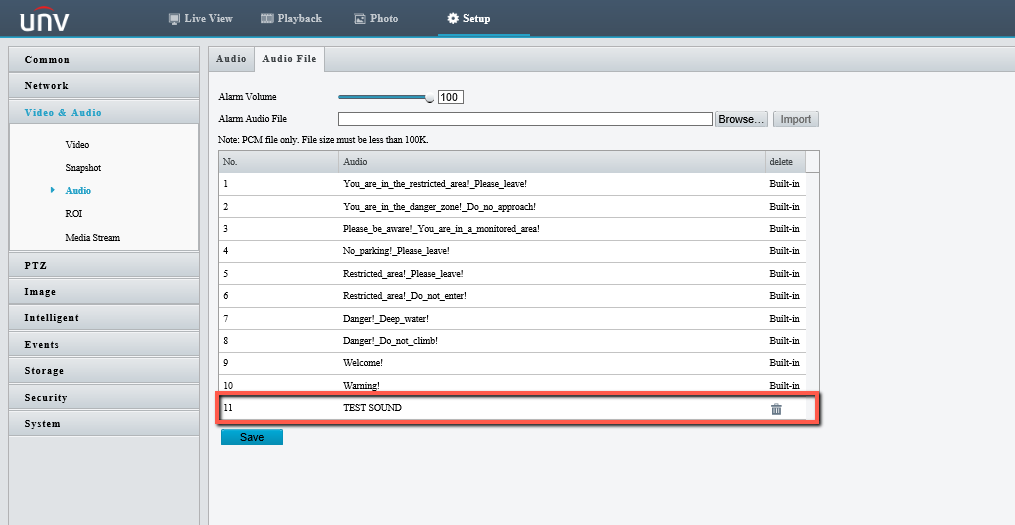Select the Please_be_aware! monitored area row
The image size is (1015, 525).
point(512,229)
